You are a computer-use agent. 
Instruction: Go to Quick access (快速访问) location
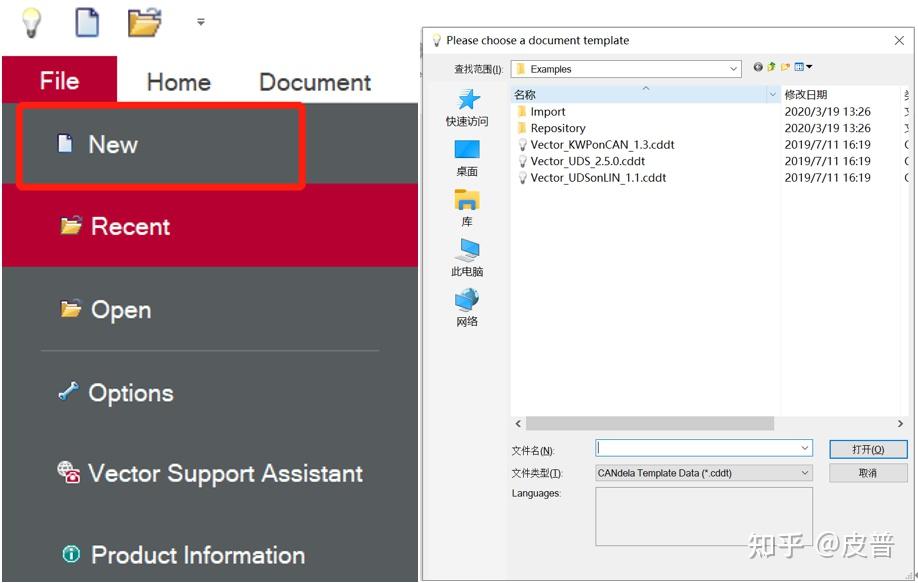(467, 108)
